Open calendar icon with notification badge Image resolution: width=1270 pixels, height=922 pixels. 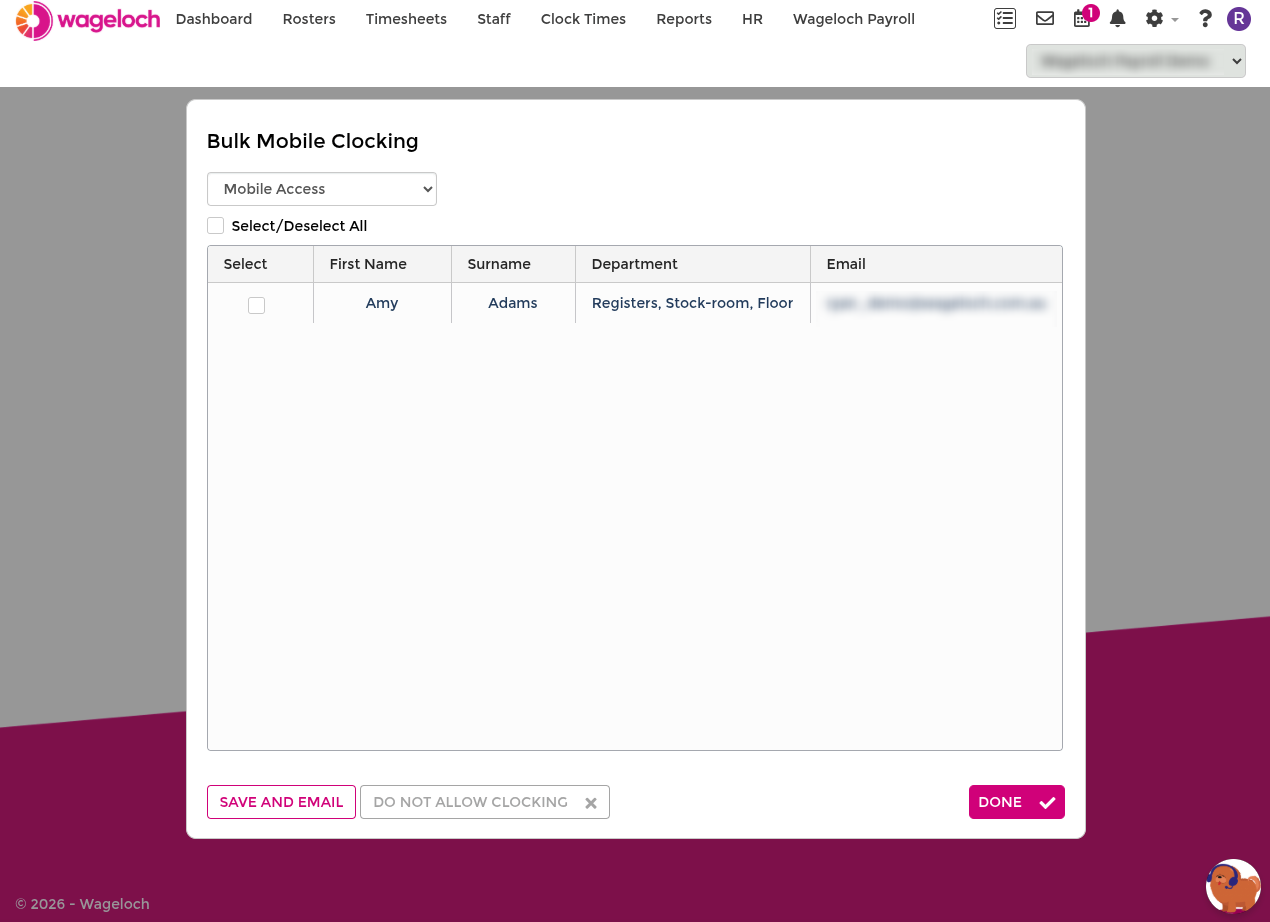[x=1084, y=17]
